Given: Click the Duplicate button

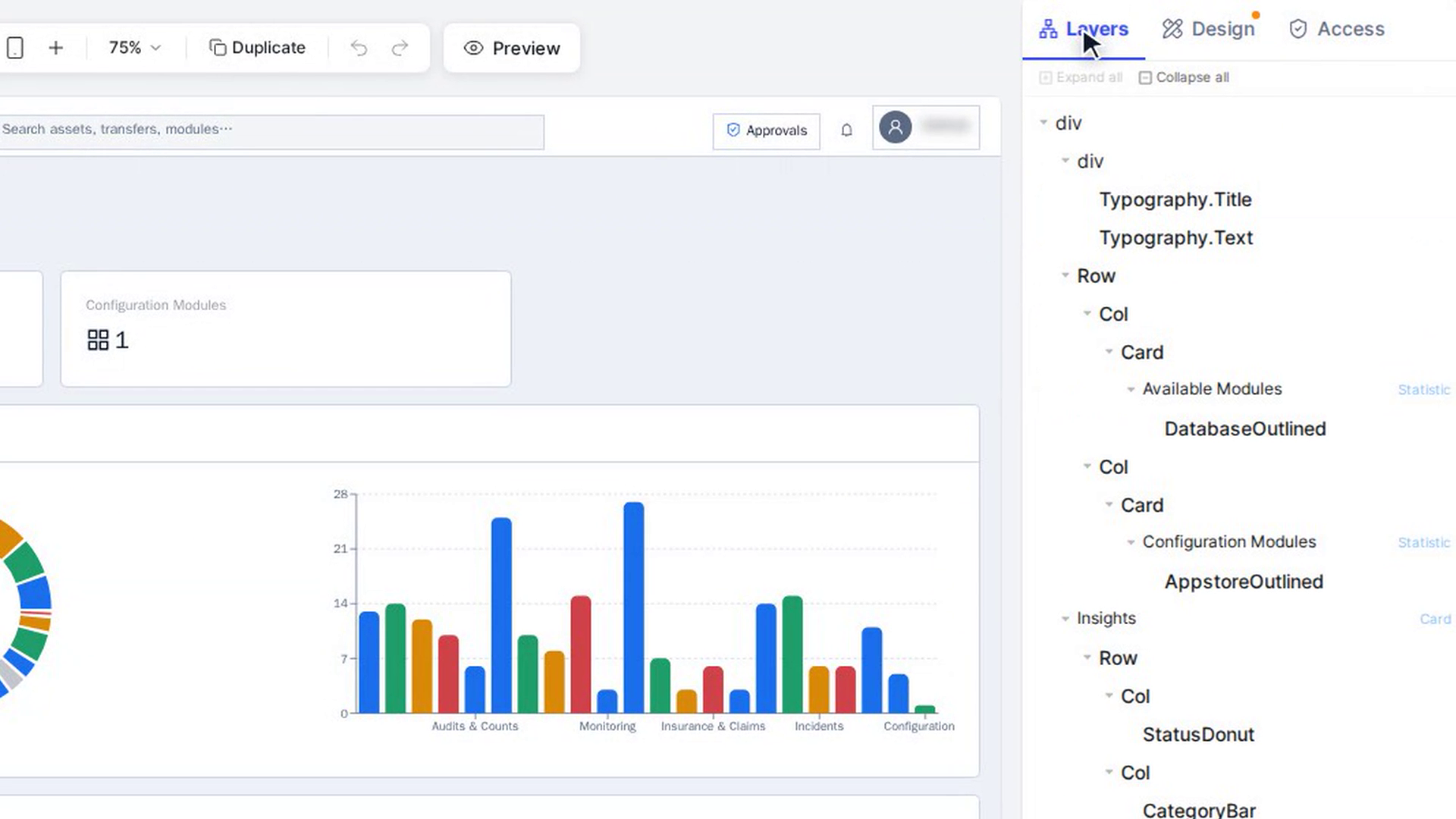Looking at the screenshot, I should pos(257,48).
